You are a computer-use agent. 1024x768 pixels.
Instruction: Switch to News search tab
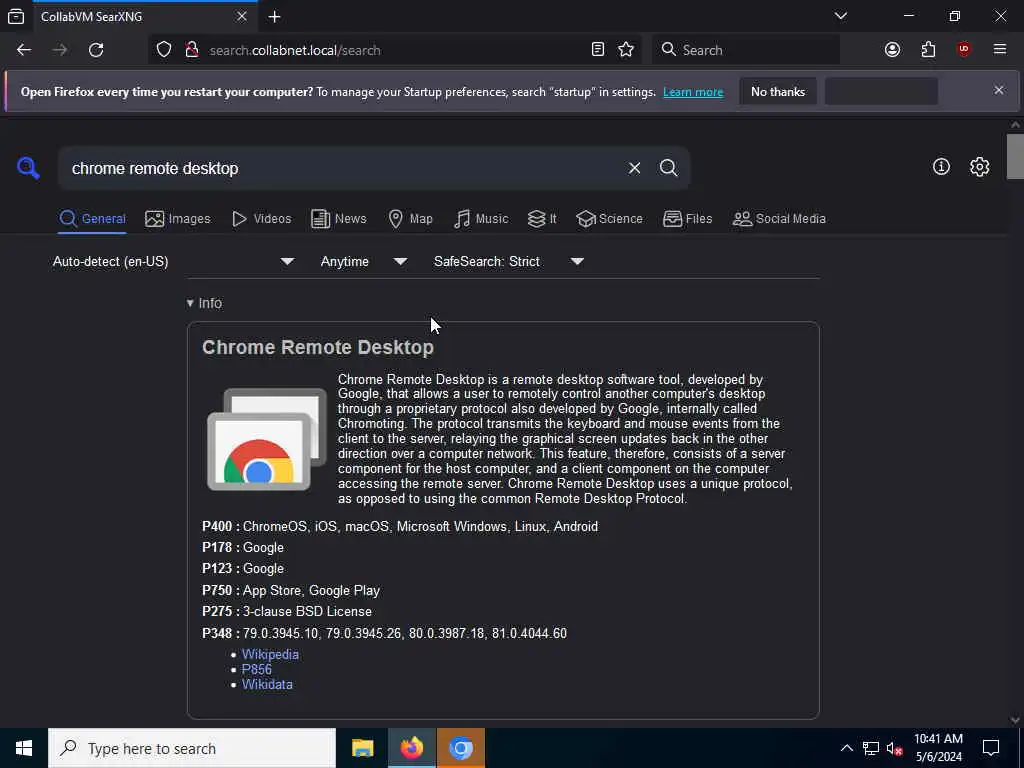pyautogui.click(x=339, y=219)
